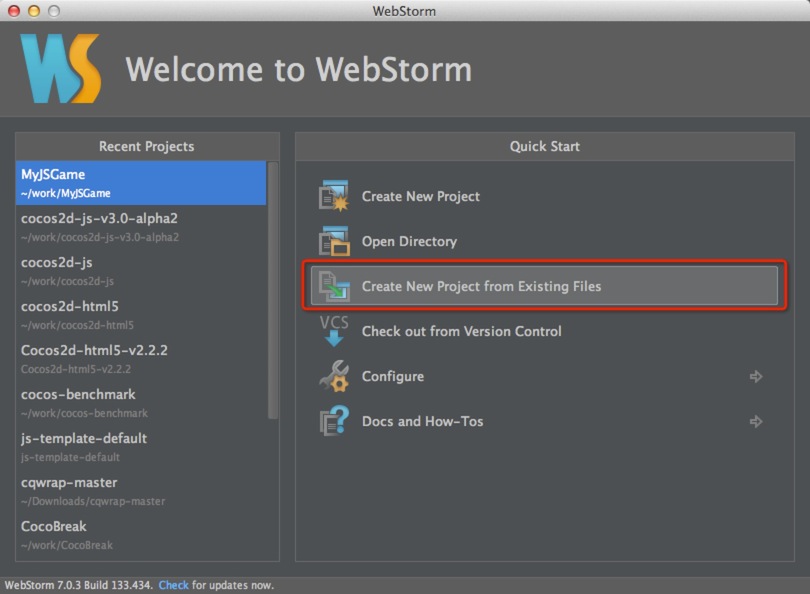Choose Create New Project from Existing Files
Screen dimensions: 810x594
(x=544, y=286)
